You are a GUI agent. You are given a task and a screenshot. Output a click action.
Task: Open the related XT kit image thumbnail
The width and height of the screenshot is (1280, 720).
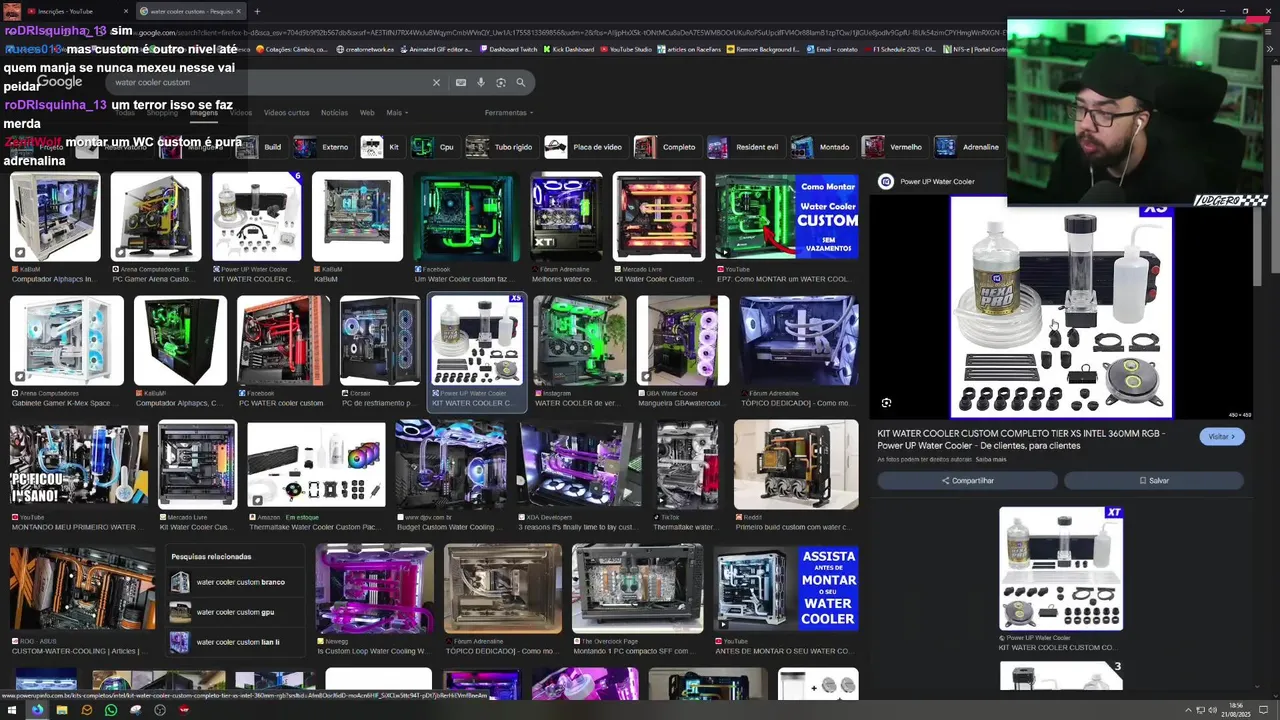[1061, 569]
